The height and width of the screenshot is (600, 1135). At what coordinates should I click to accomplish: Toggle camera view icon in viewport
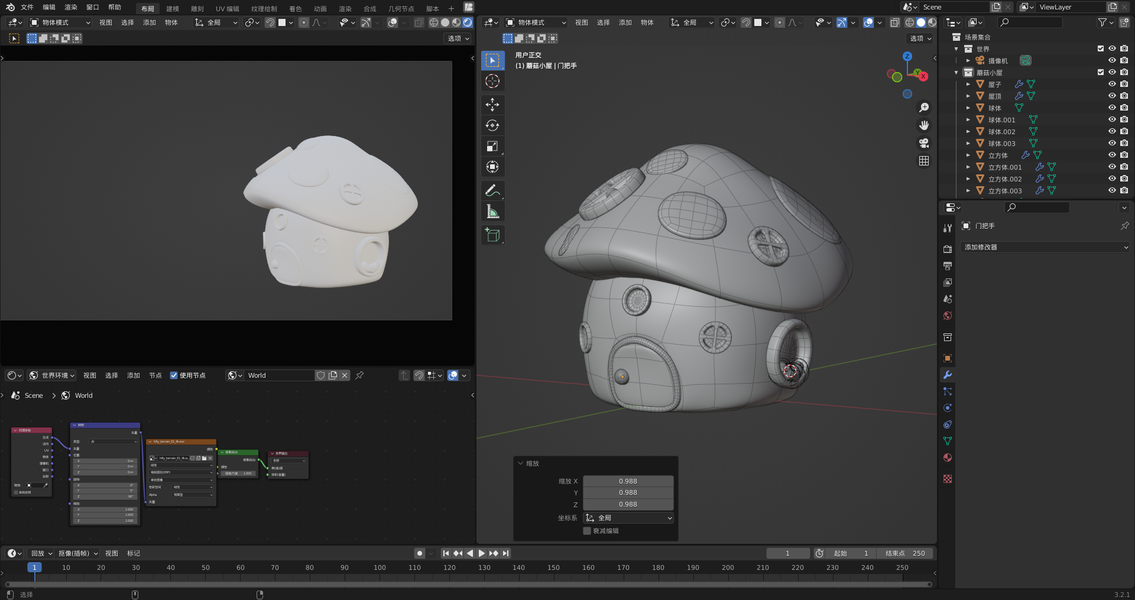(924, 143)
